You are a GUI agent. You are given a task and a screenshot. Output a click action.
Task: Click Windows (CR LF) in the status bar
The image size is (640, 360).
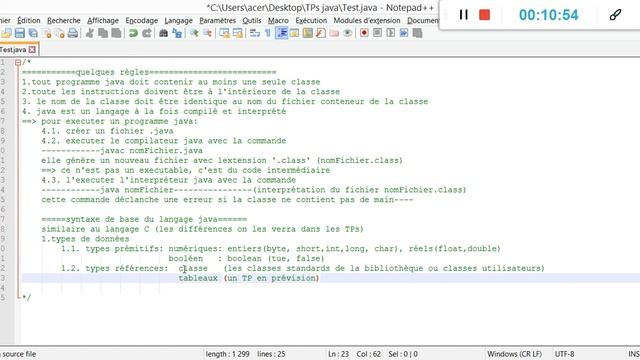[514, 354]
